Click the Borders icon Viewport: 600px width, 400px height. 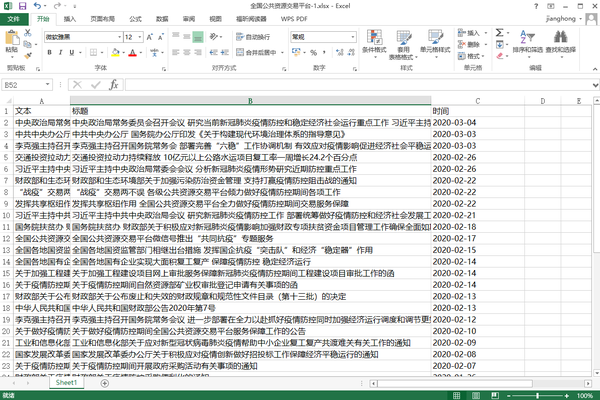tap(93, 52)
